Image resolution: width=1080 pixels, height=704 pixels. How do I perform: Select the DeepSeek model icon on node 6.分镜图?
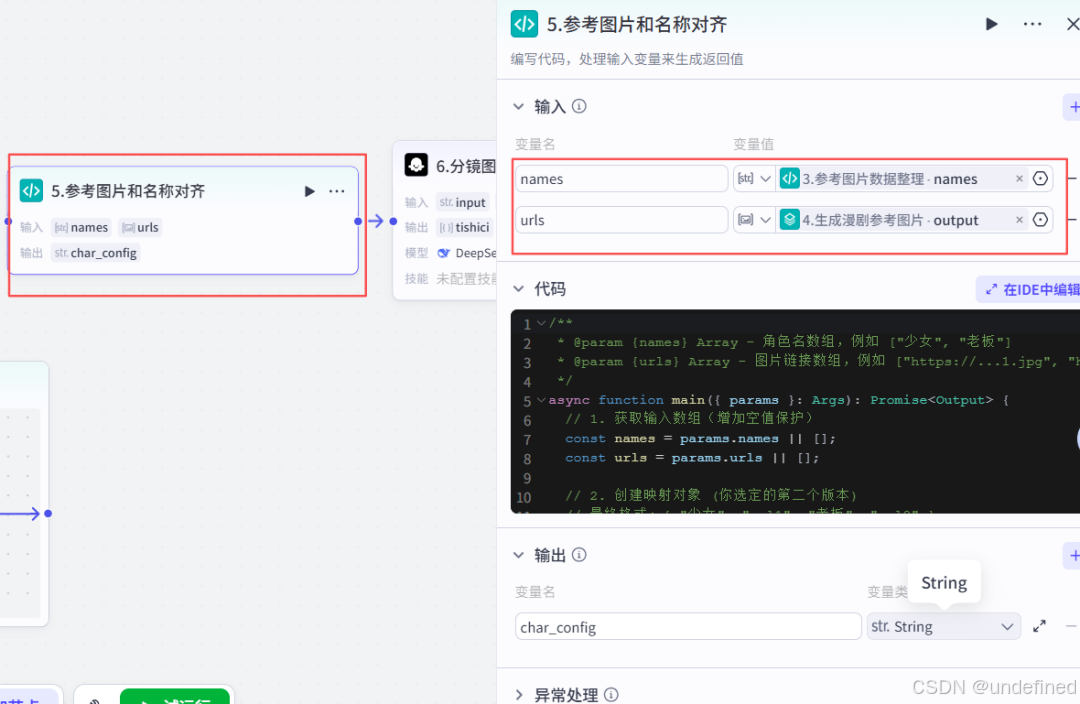(x=443, y=252)
